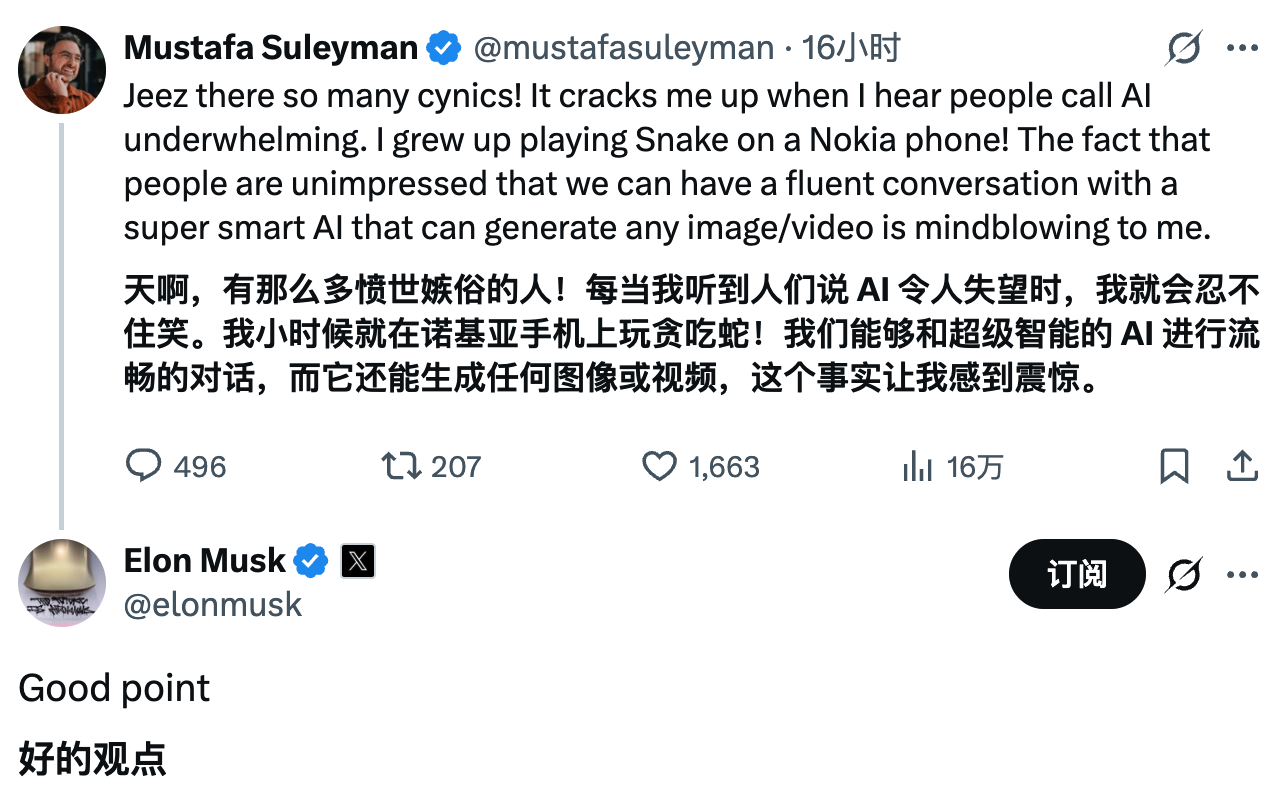Share Mustafa Suleyman's post
1280x804 pixels.
click(1241, 466)
